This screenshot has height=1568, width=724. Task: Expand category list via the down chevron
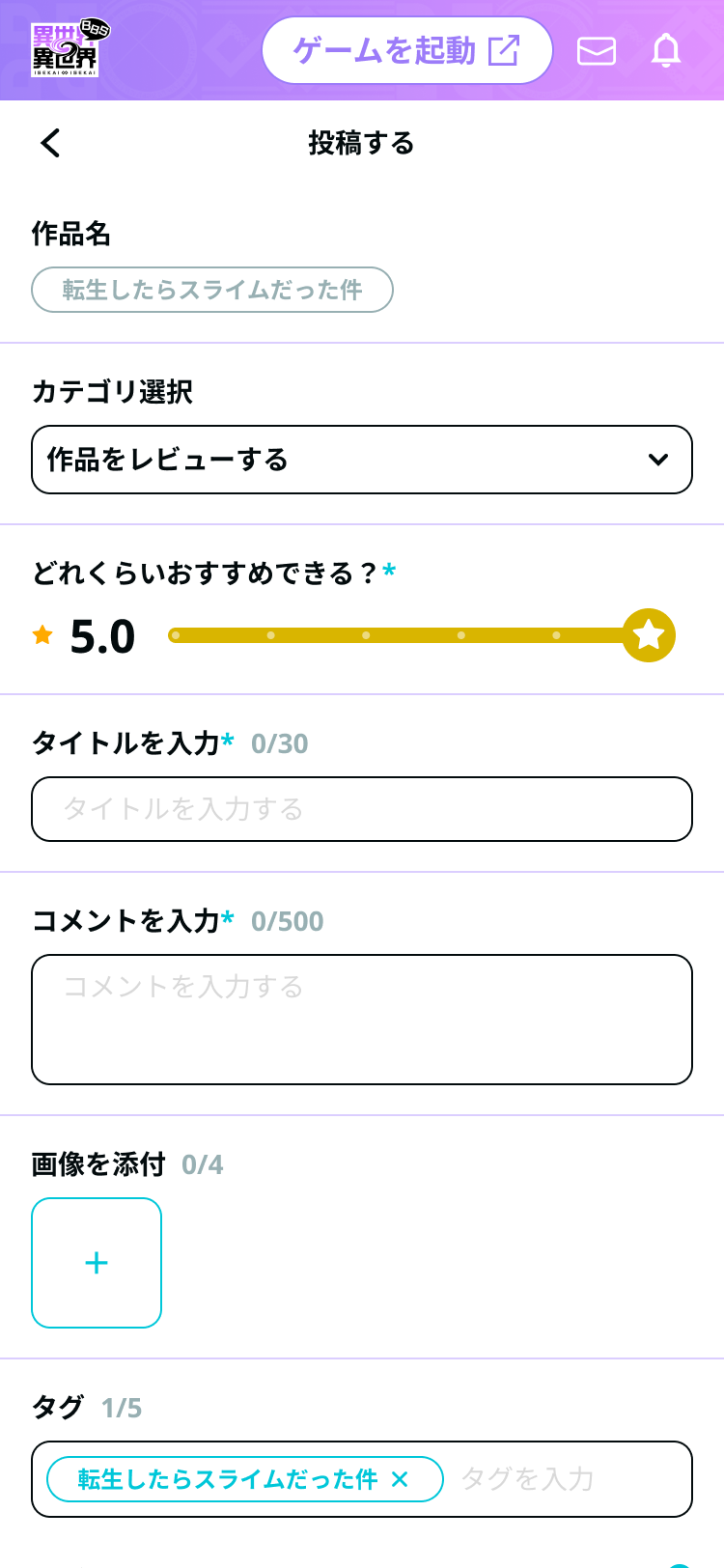click(x=658, y=460)
